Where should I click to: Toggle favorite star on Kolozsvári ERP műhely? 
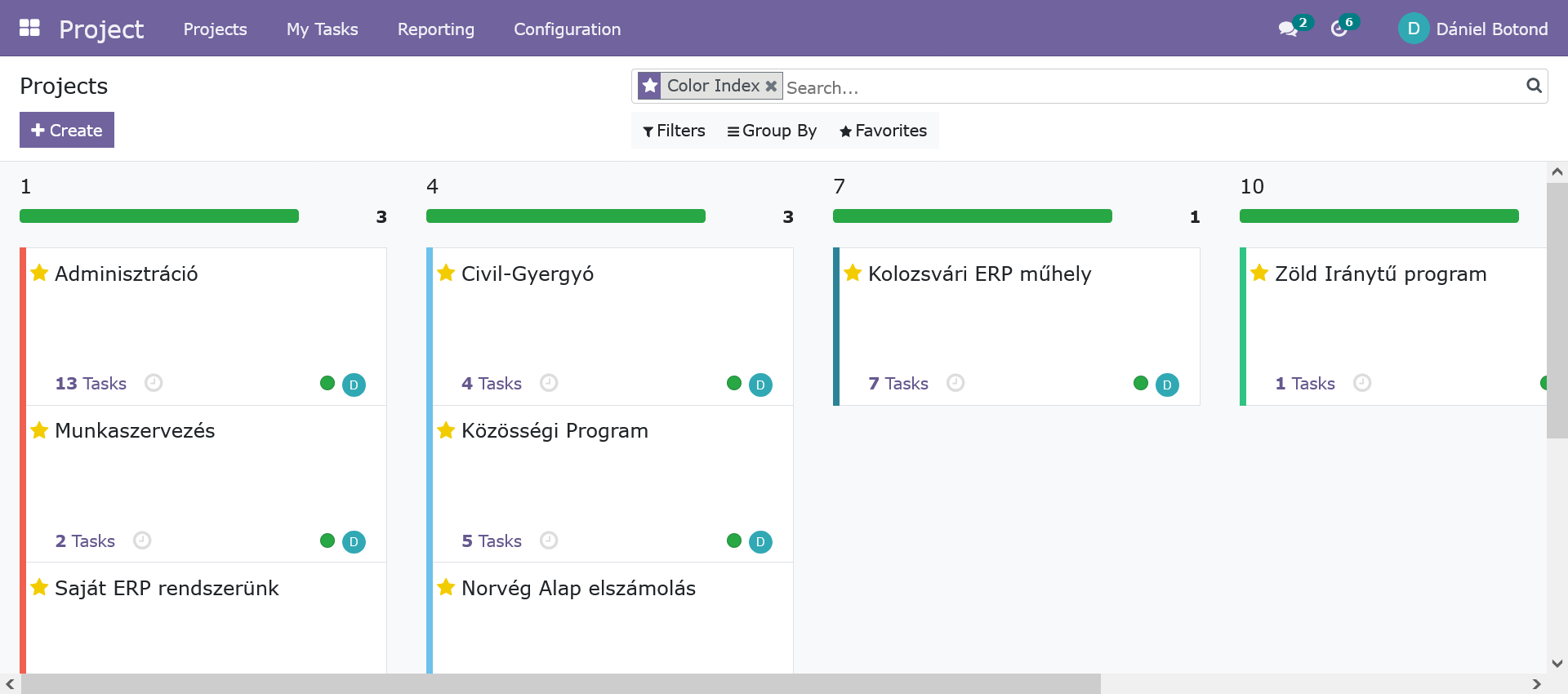pos(853,273)
